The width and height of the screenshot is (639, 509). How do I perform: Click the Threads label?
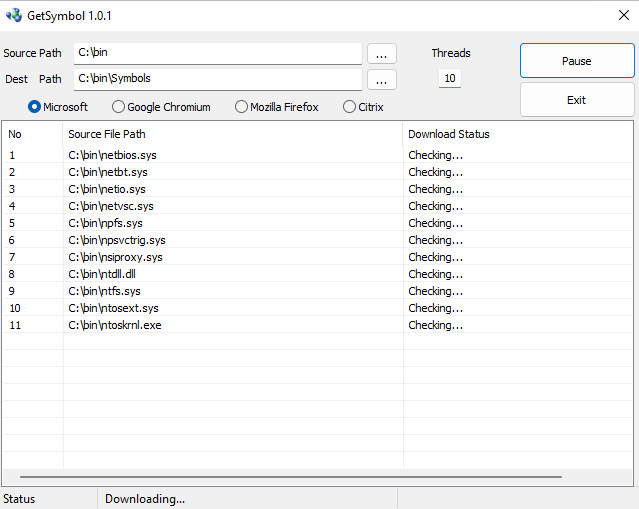pos(451,53)
